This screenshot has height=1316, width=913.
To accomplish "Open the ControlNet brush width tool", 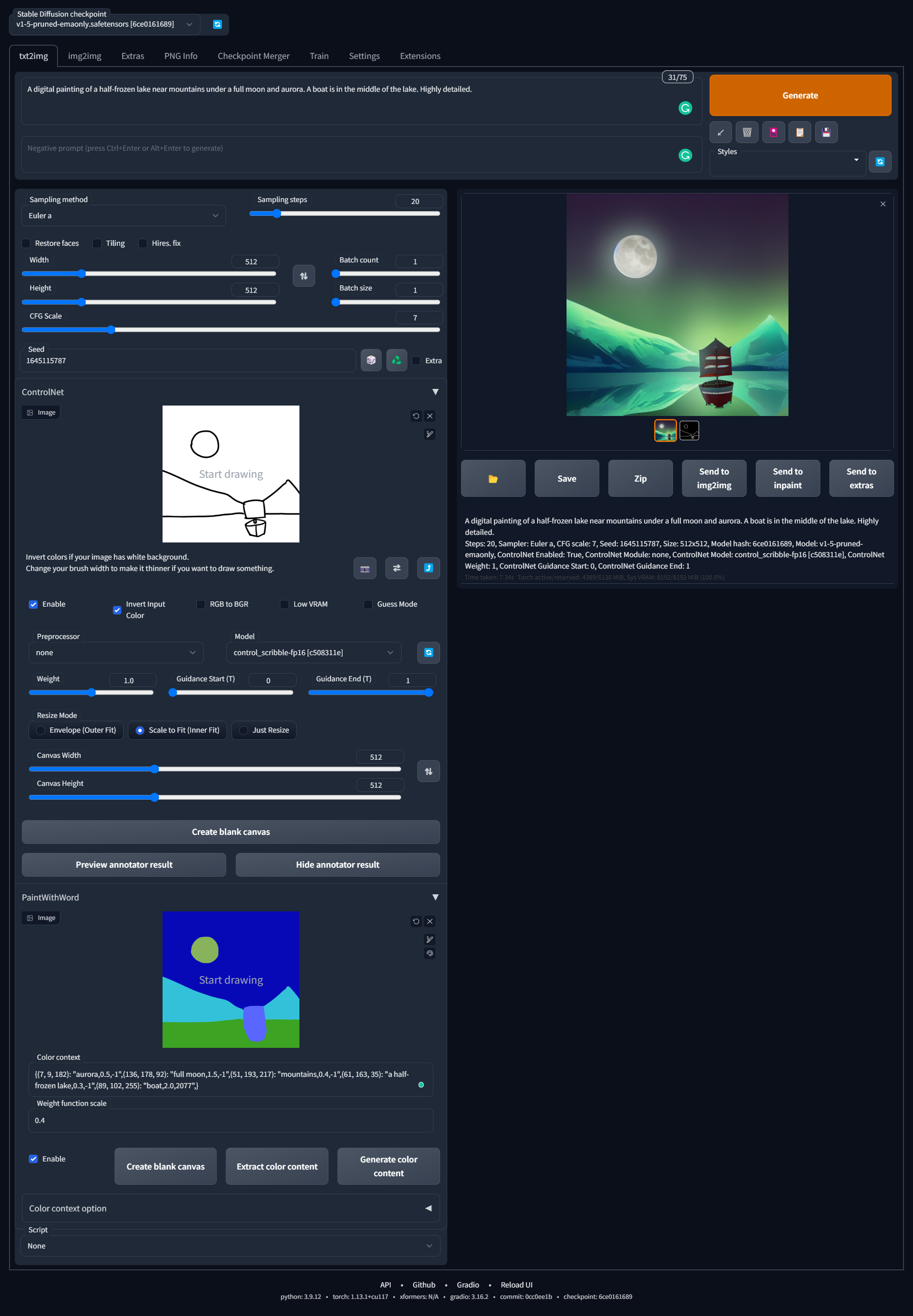I will (x=430, y=434).
